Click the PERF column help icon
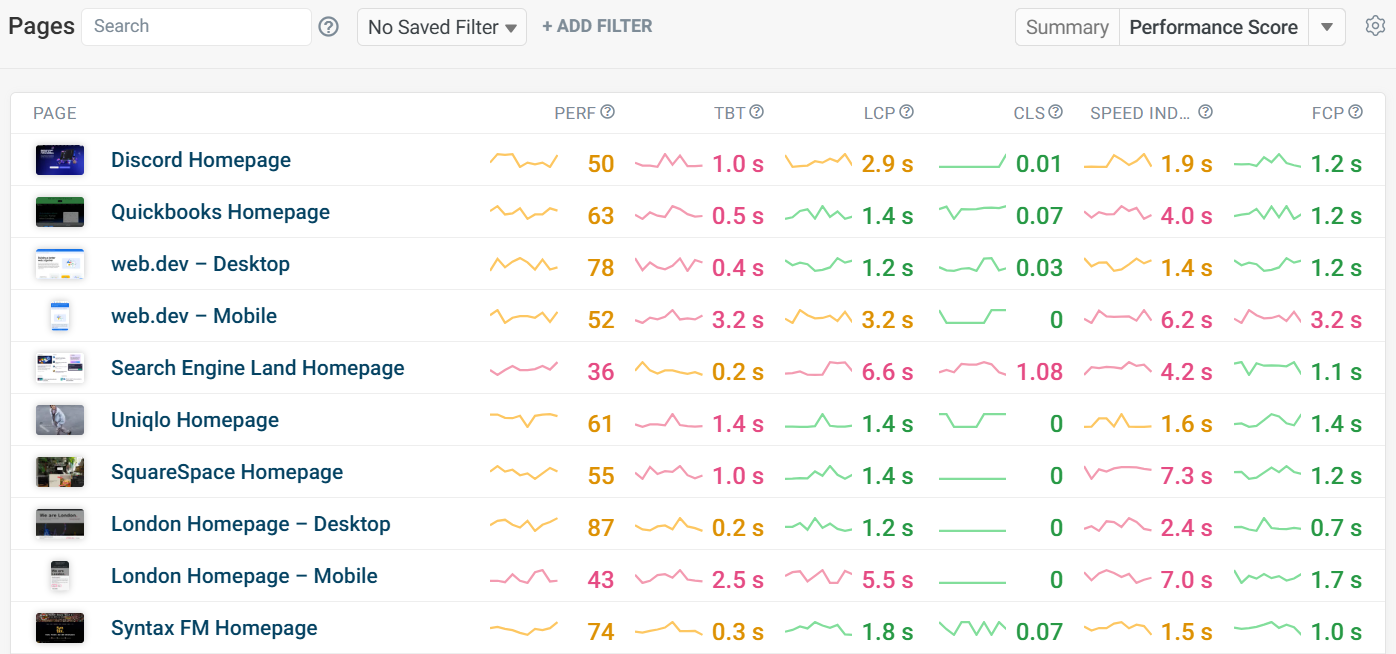Image resolution: width=1396 pixels, height=654 pixels. coord(607,112)
